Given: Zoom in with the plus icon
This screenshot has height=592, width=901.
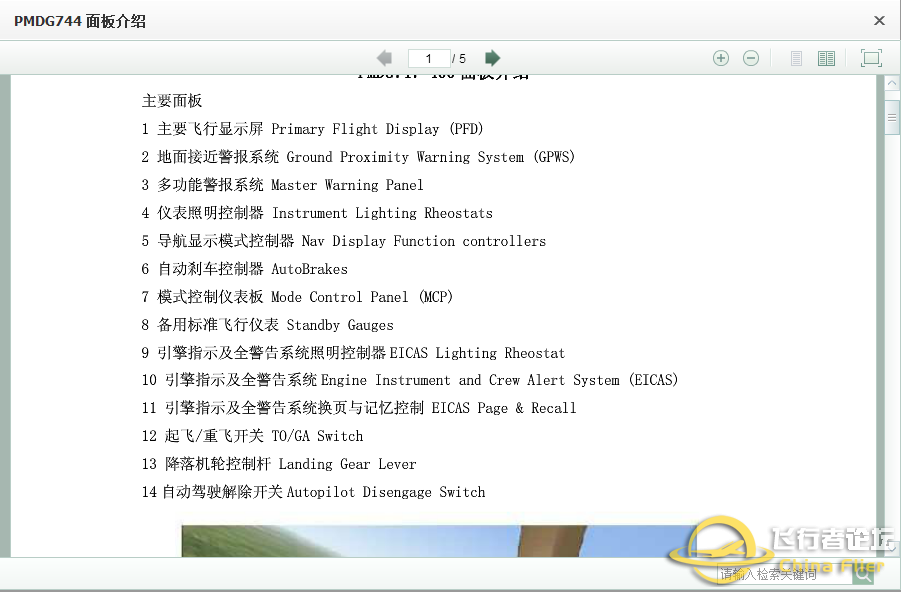Looking at the screenshot, I should click(720, 58).
